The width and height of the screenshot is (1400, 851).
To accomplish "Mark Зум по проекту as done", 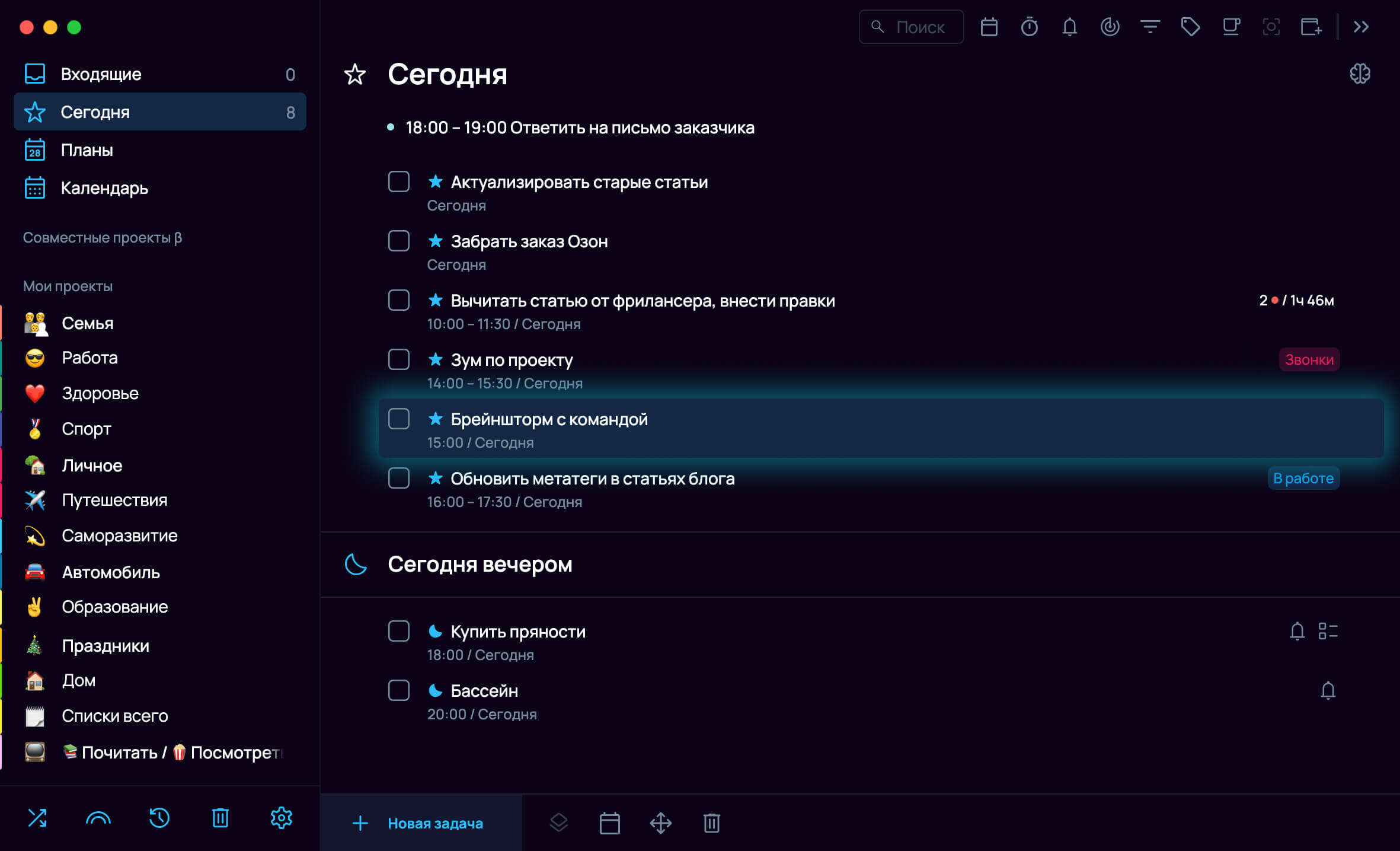I will point(399,360).
